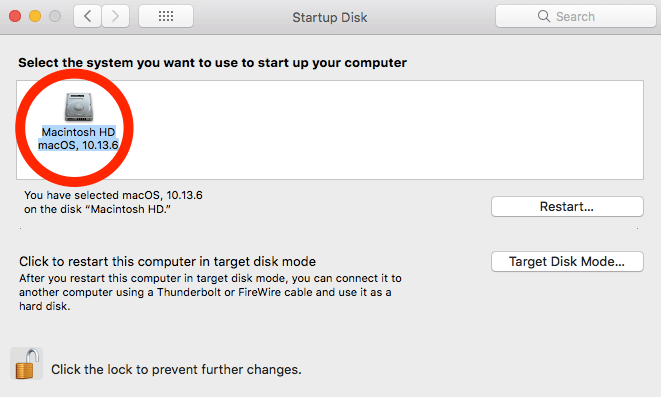The width and height of the screenshot is (661, 397).
Task: Focus the Search text field
Action: click(575, 16)
